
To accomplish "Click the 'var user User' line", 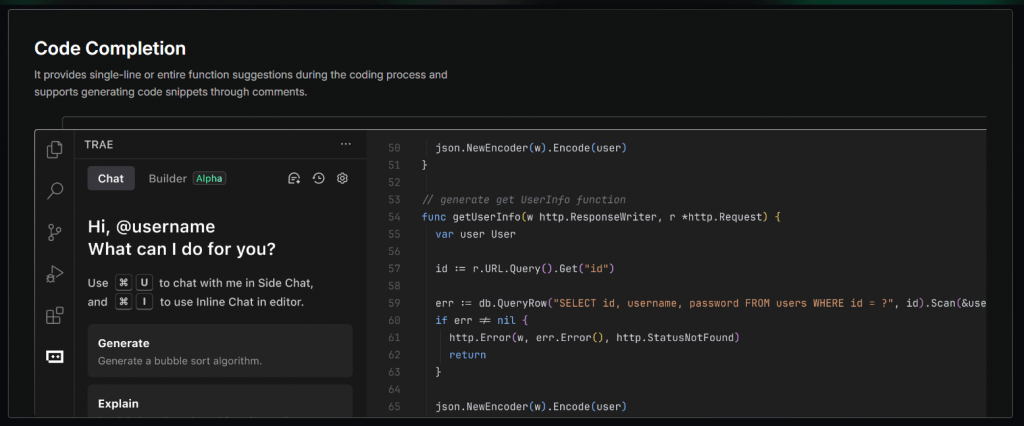I will point(475,234).
